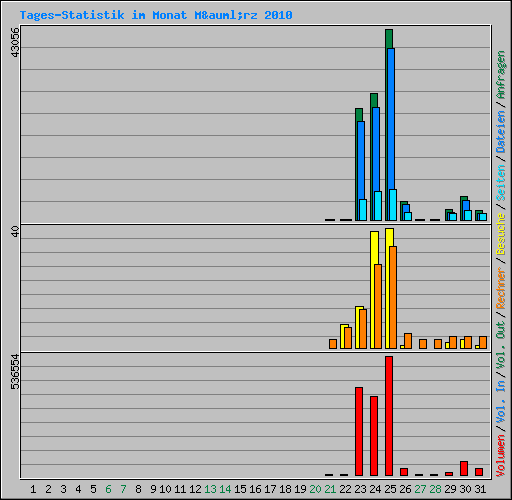Click the green weekend day label 6
The height and width of the screenshot is (500, 512).
click(108, 489)
